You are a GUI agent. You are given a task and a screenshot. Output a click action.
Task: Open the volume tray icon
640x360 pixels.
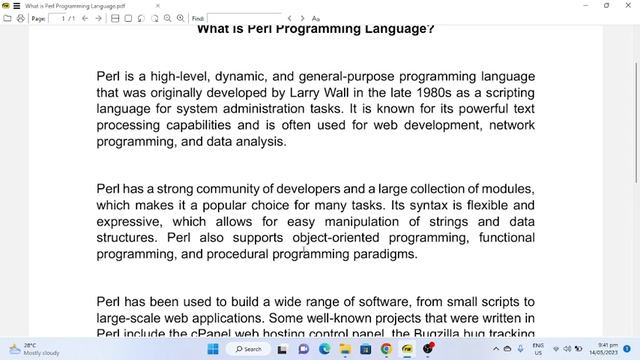coord(567,349)
